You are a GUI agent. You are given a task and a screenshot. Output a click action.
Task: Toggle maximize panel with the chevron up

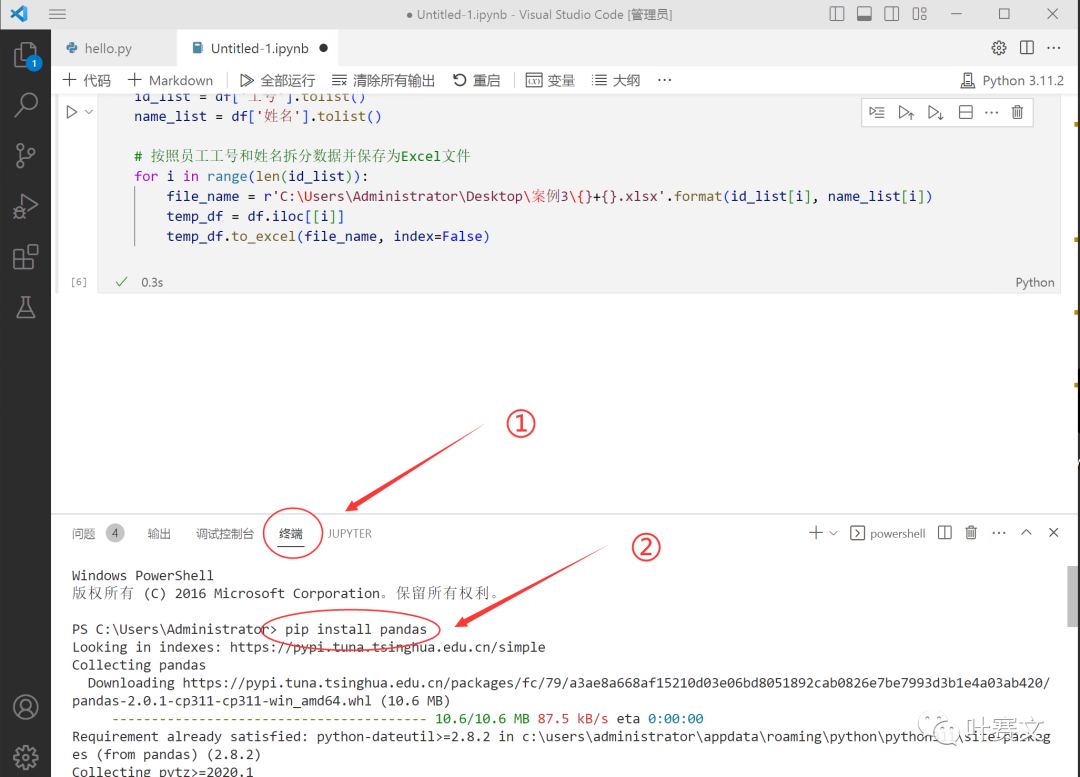(1026, 532)
